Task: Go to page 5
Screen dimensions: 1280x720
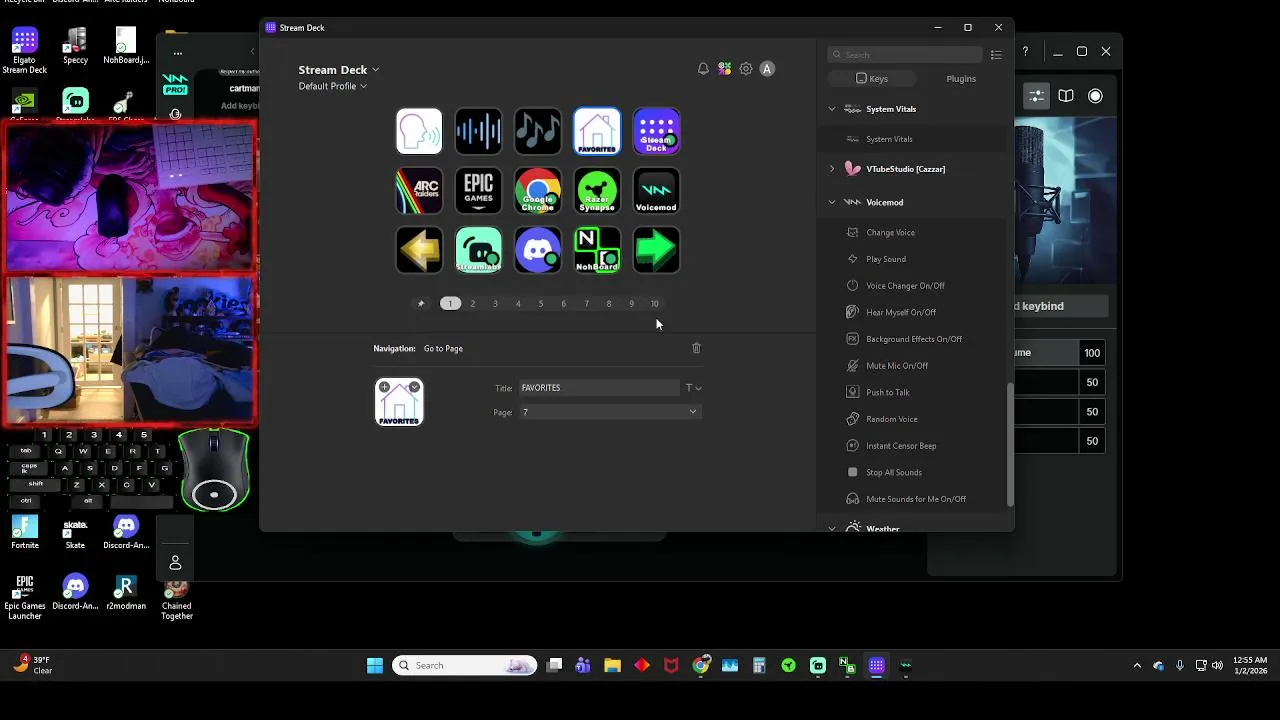Action: (541, 304)
